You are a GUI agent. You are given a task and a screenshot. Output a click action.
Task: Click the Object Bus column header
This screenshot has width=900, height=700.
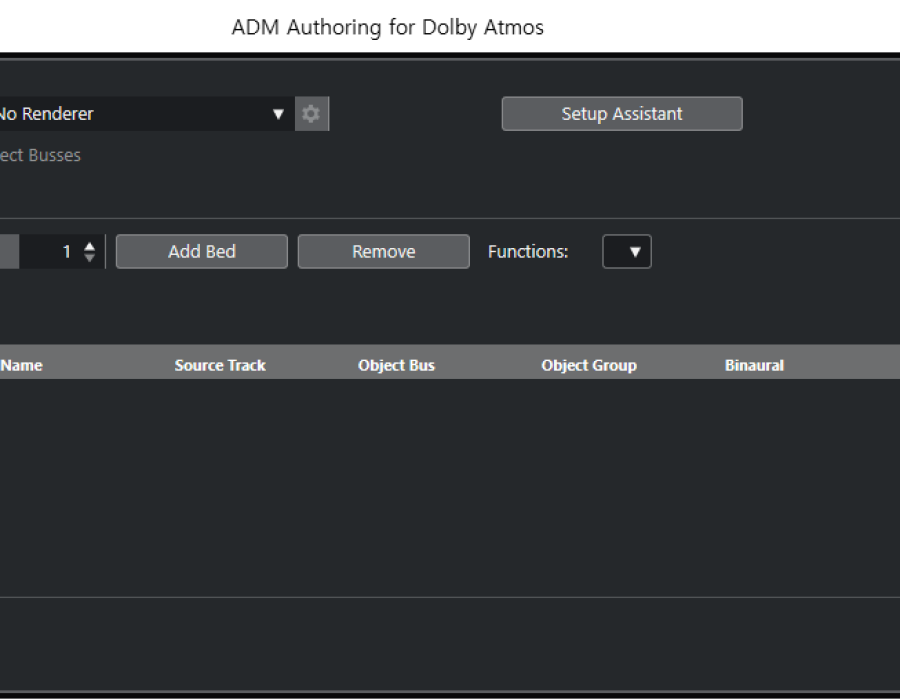tap(396, 365)
